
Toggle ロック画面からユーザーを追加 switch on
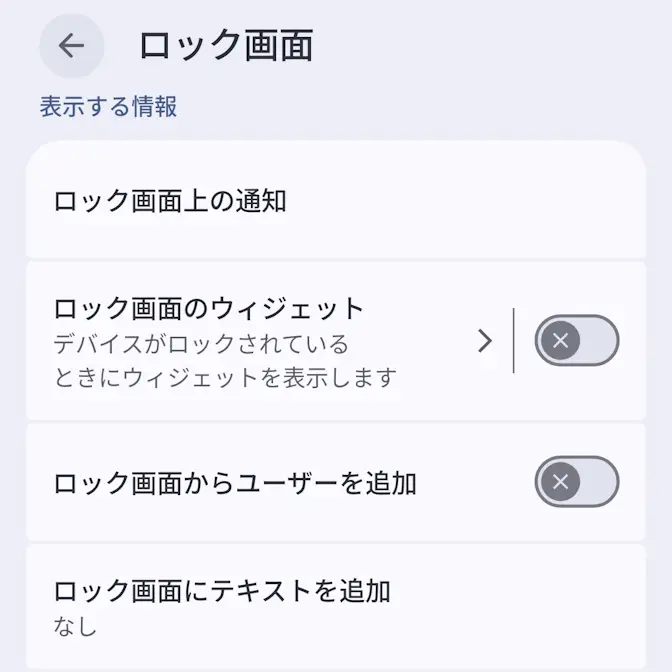pos(577,483)
